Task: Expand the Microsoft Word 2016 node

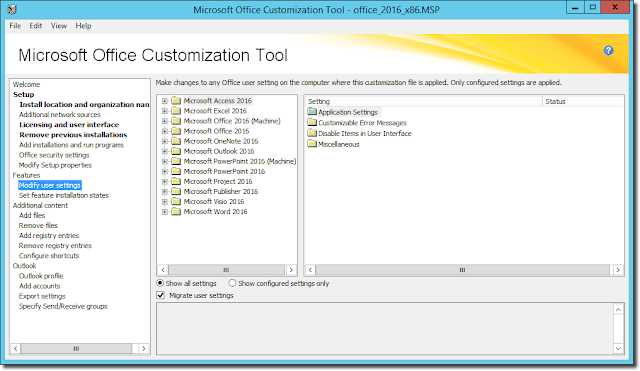Action: click(x=165, y=212)
